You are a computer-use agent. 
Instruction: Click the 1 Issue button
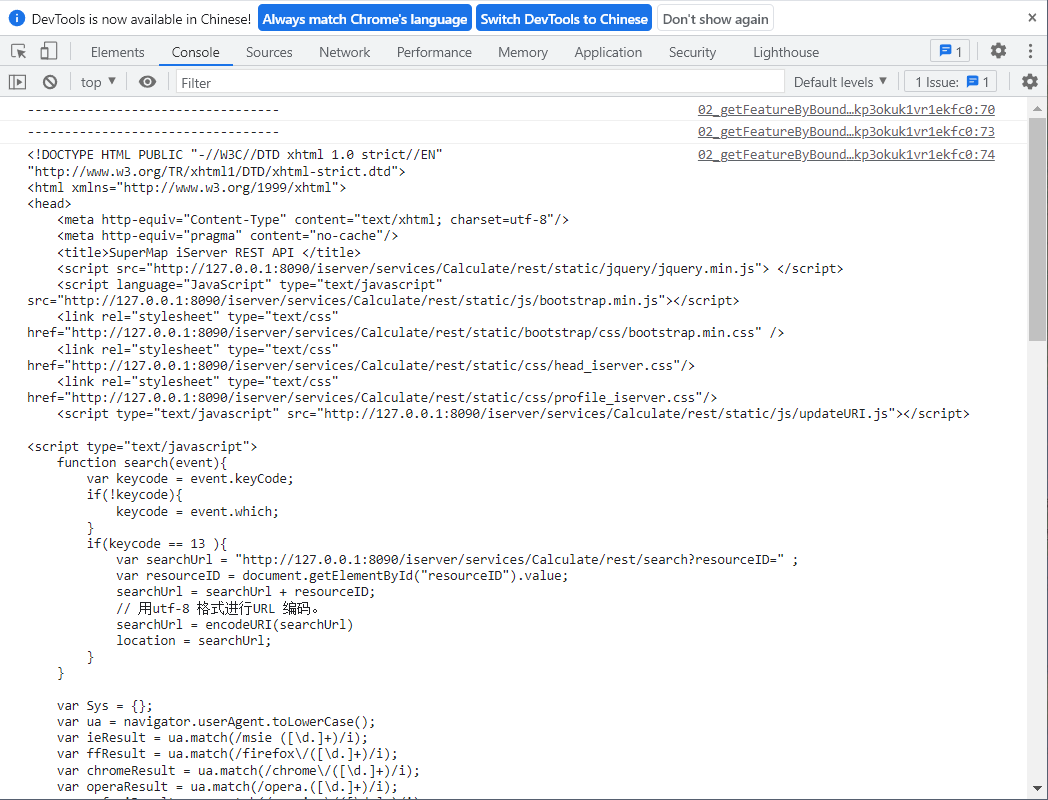(x=950, y=82)
